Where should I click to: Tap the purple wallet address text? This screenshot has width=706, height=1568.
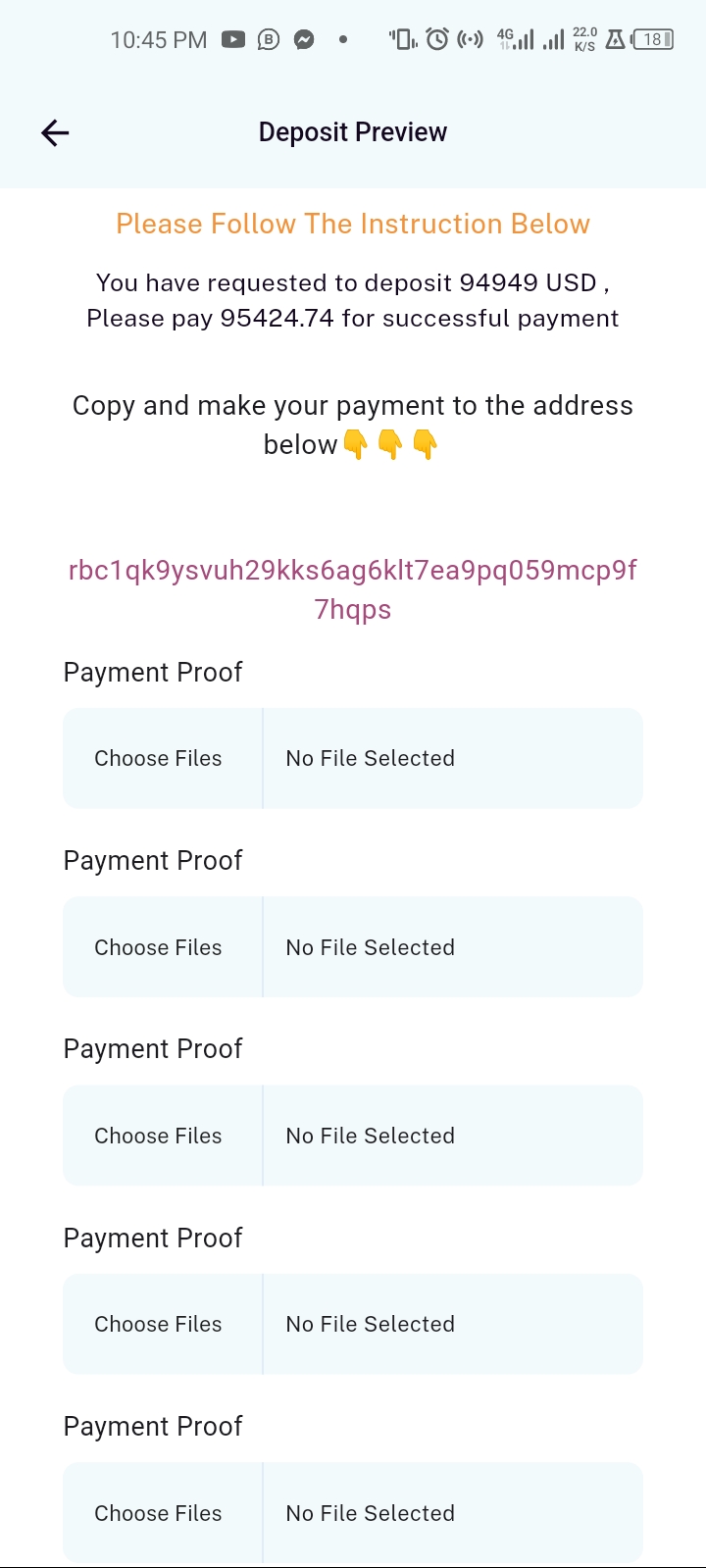(x=353, y=589)
